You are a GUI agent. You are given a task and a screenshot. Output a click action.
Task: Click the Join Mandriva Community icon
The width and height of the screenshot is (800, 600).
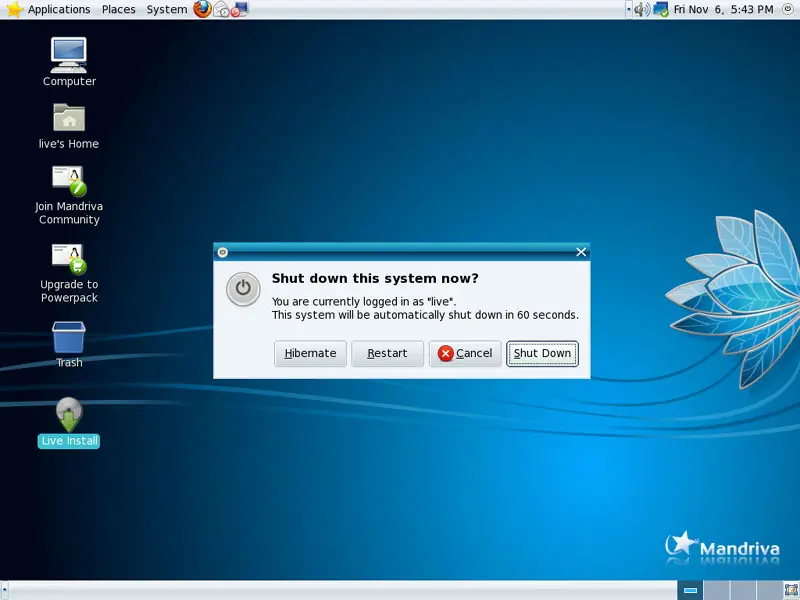click(69, 195)
